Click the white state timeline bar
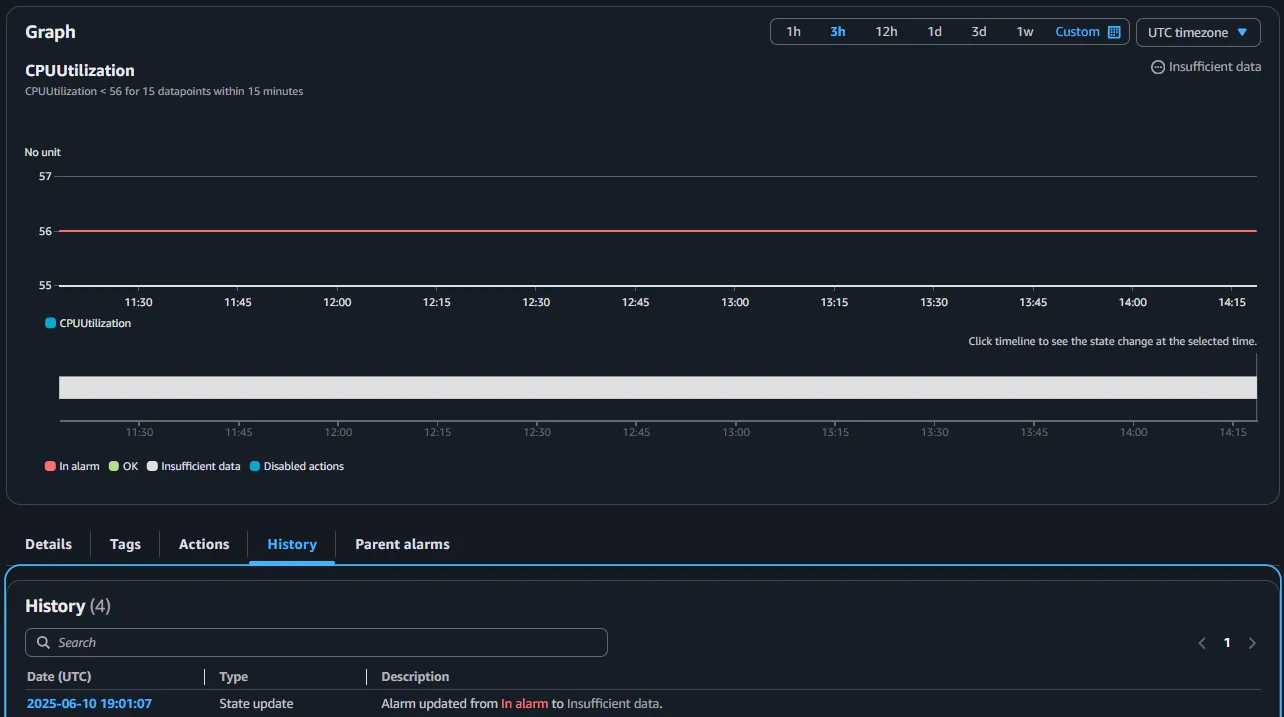The width and height of the screenshot is (1284, 717). 657,388
